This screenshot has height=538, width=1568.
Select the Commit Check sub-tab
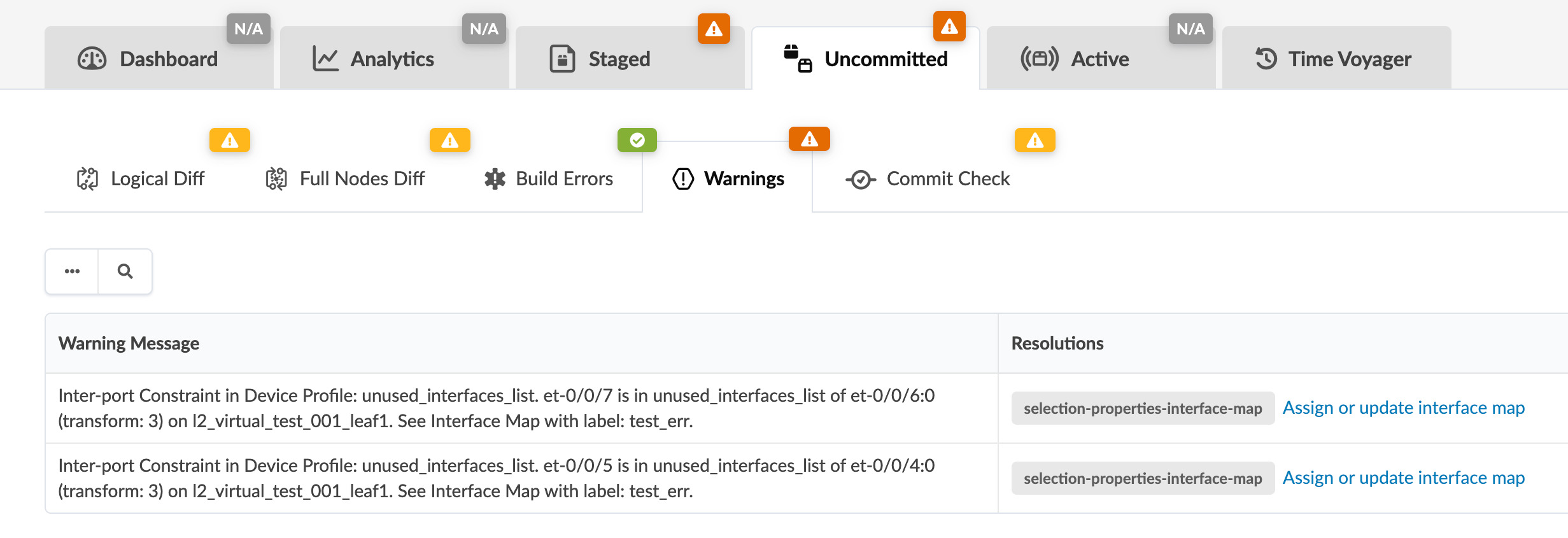pos(928,179)
